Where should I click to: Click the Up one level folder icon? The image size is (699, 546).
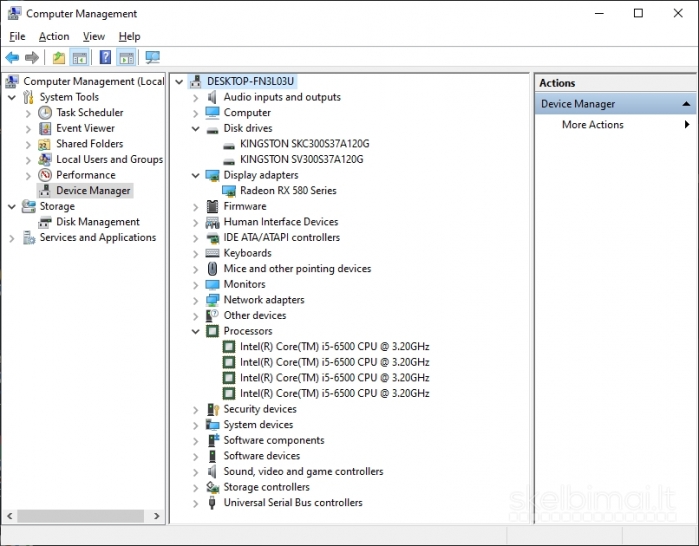[x=58, y=57]
